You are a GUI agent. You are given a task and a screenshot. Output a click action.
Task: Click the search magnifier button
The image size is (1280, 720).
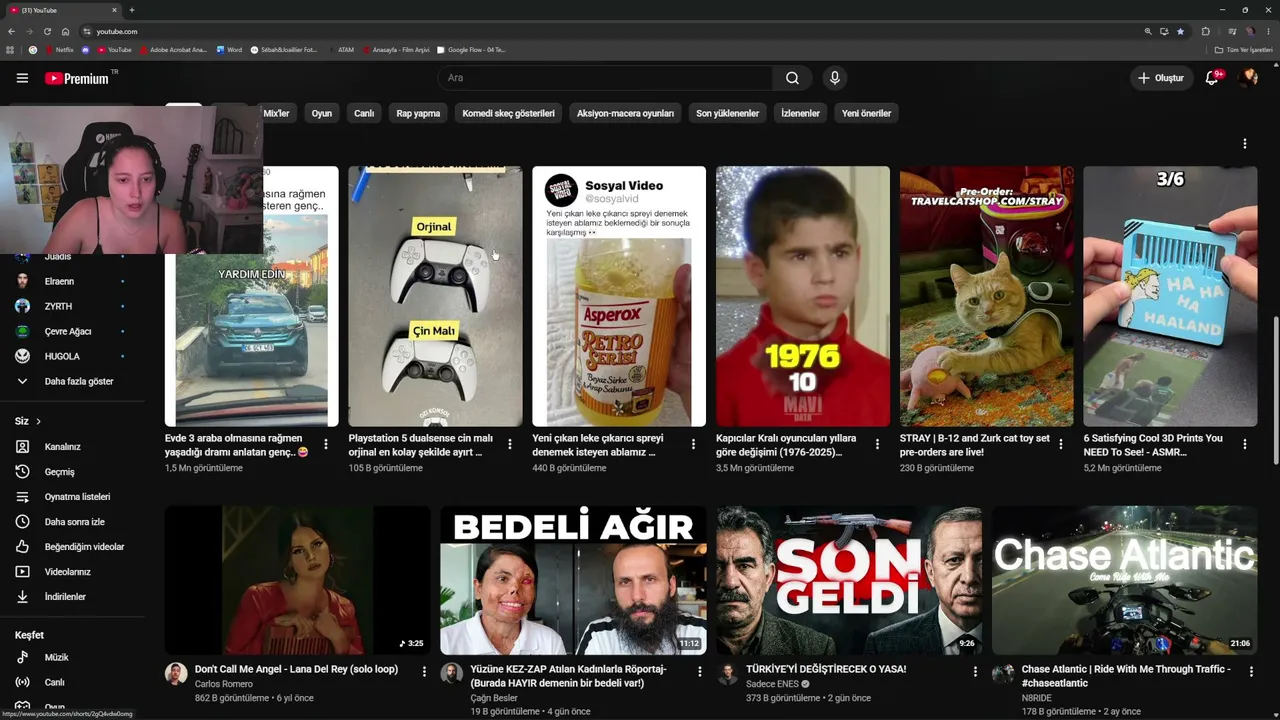click(792, 78)
